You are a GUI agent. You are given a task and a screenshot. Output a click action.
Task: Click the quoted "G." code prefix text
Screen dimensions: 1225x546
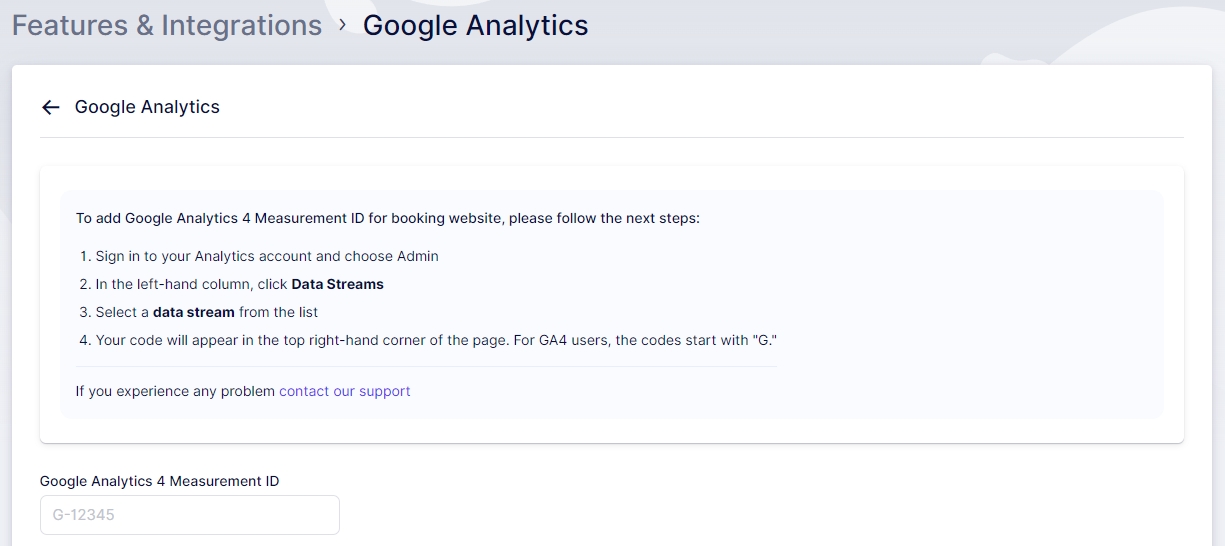765,340
